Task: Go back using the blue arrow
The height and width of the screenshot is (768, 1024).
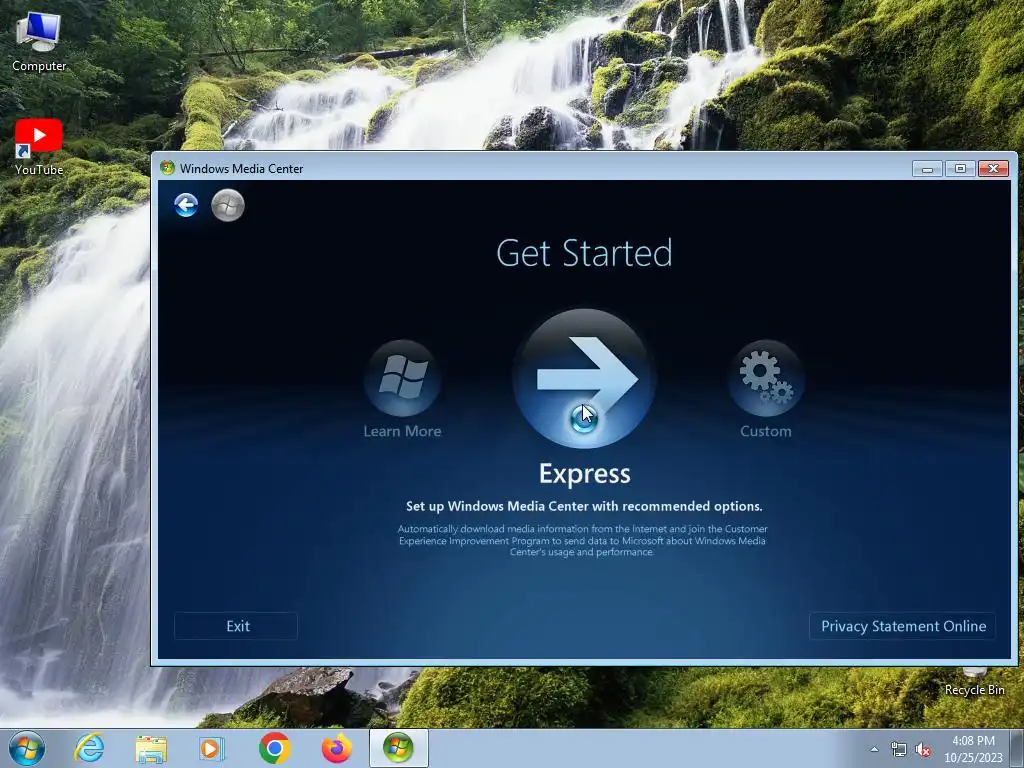Action: point(186,205)
